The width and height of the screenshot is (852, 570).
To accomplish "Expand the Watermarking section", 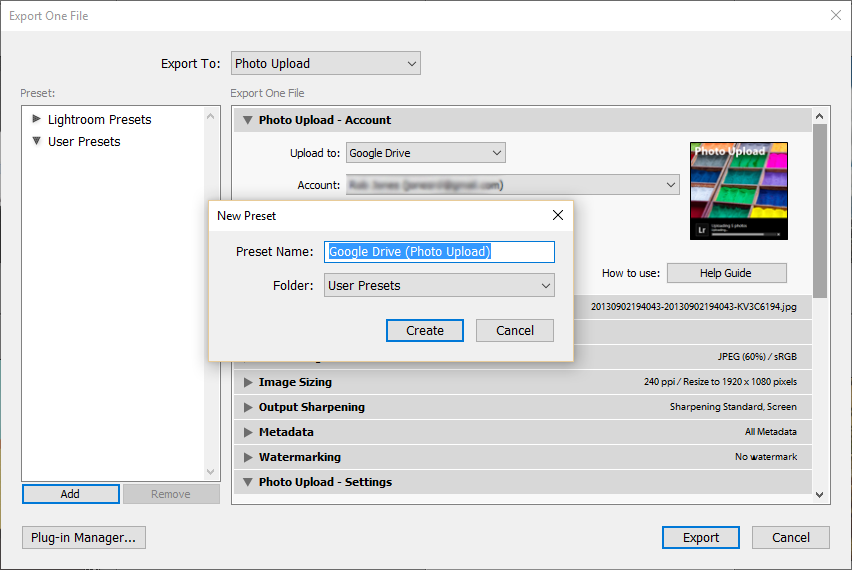I will 247,457.
